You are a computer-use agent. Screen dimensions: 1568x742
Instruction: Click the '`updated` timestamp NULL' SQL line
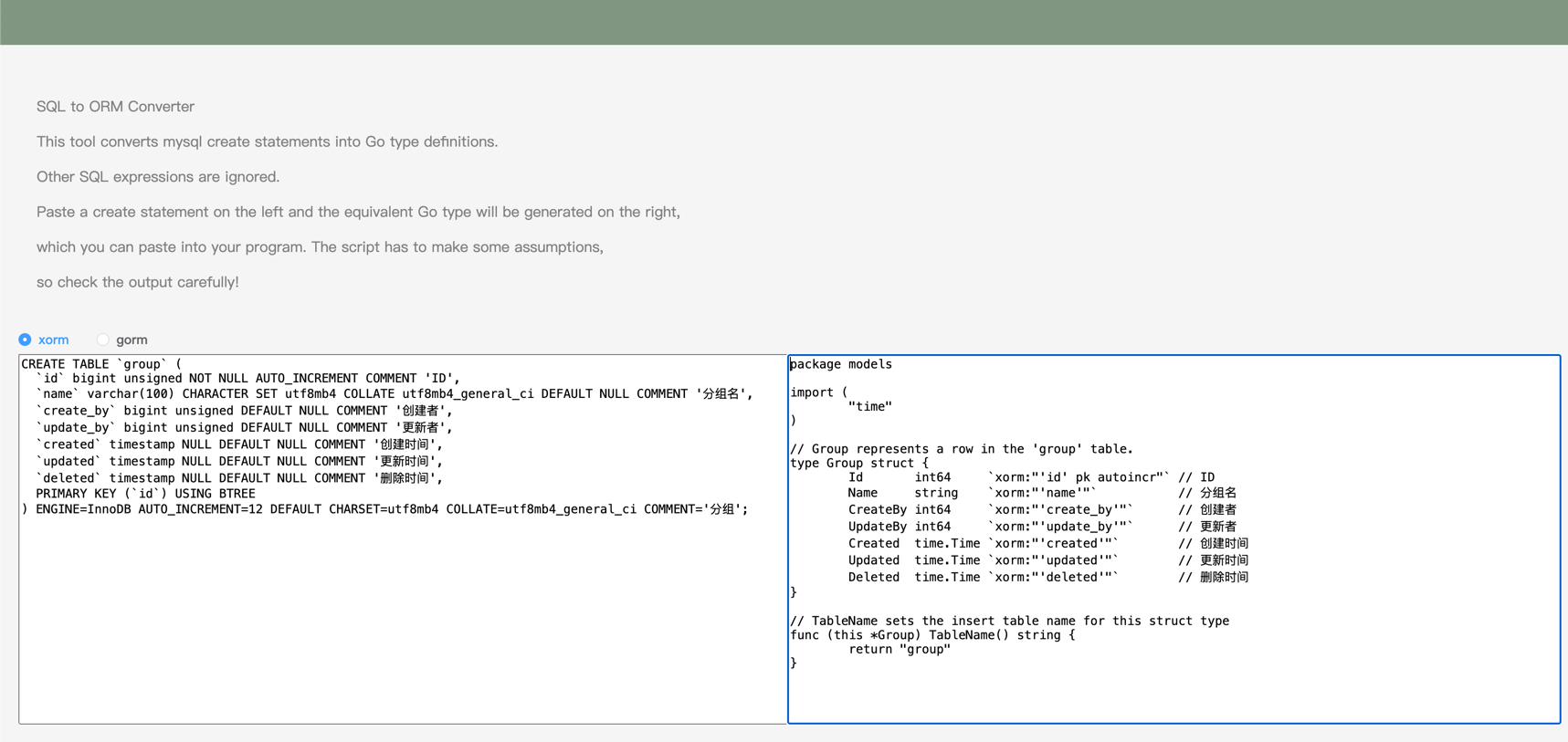point(239,461)
